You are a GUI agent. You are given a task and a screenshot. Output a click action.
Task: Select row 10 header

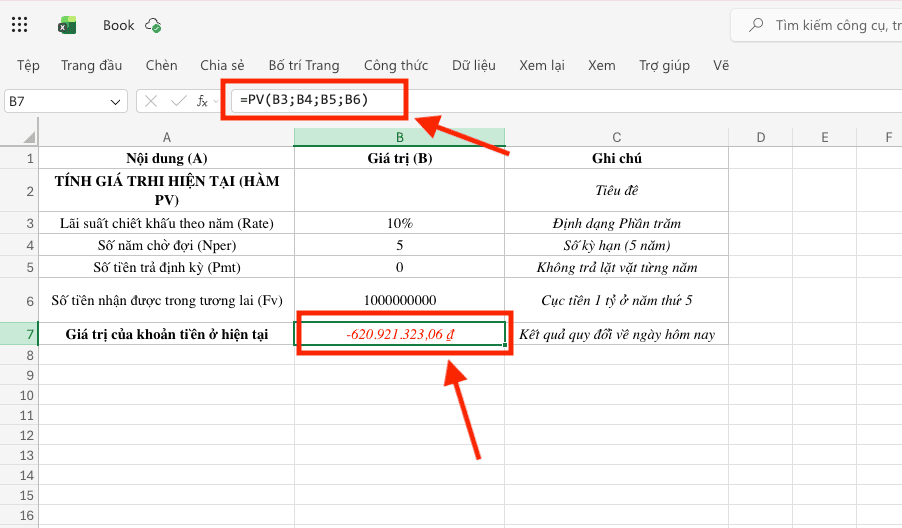point(19,395)
